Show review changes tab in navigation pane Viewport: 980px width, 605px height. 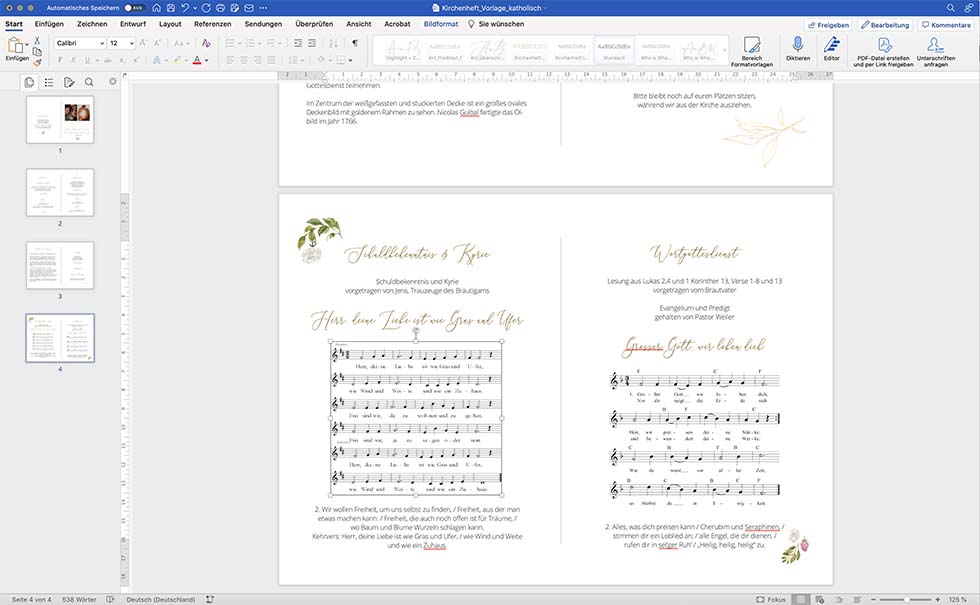pos(69,82)
